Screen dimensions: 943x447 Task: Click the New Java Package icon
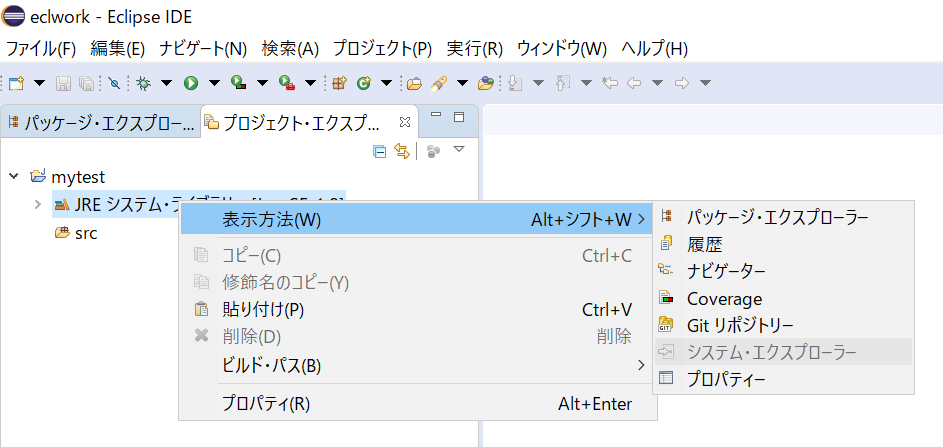pyautogui.click(x=340, y=83)
